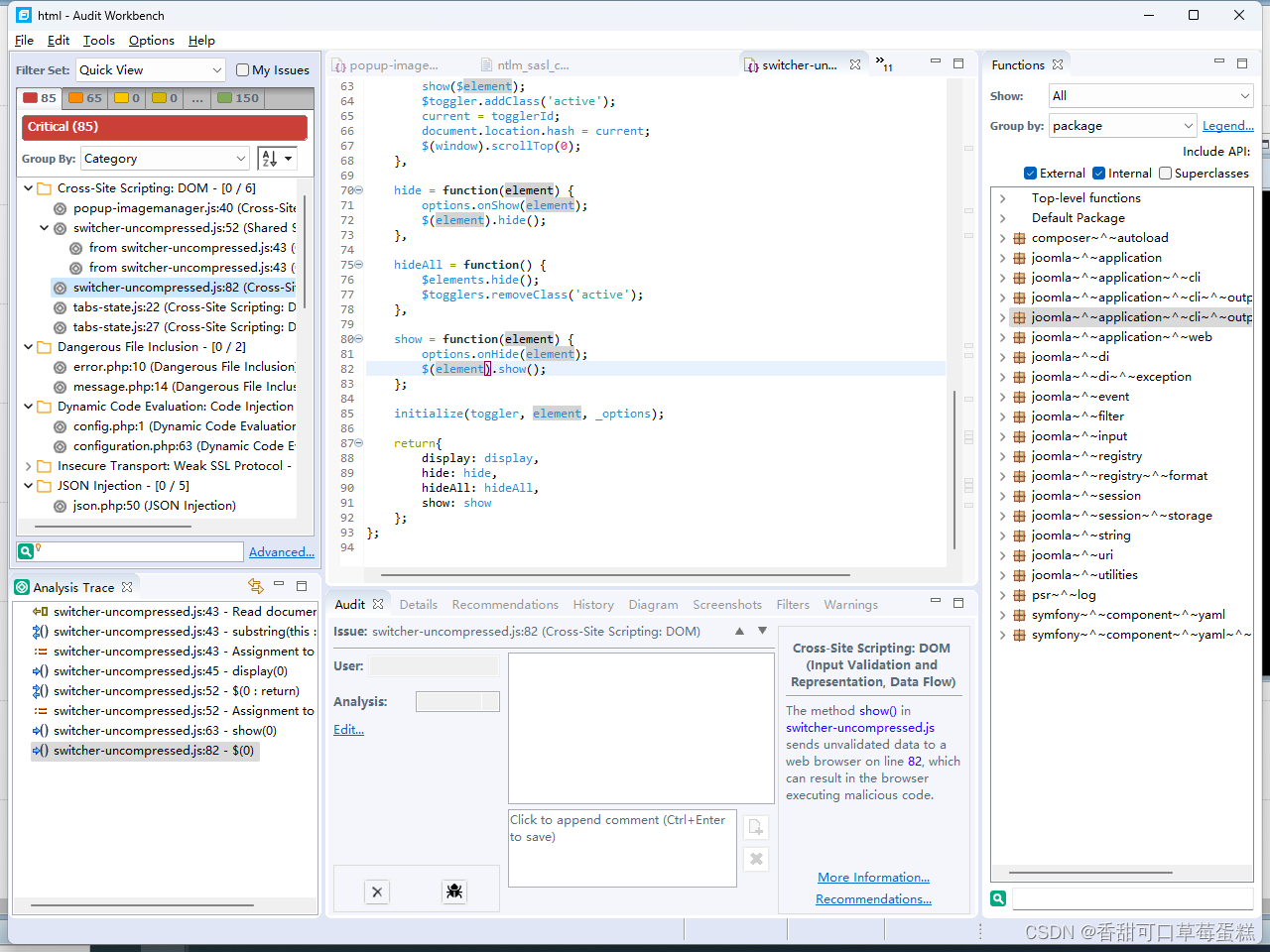Click the editor vertical scrollbar
1270x952 pixels.
point(954,470)
